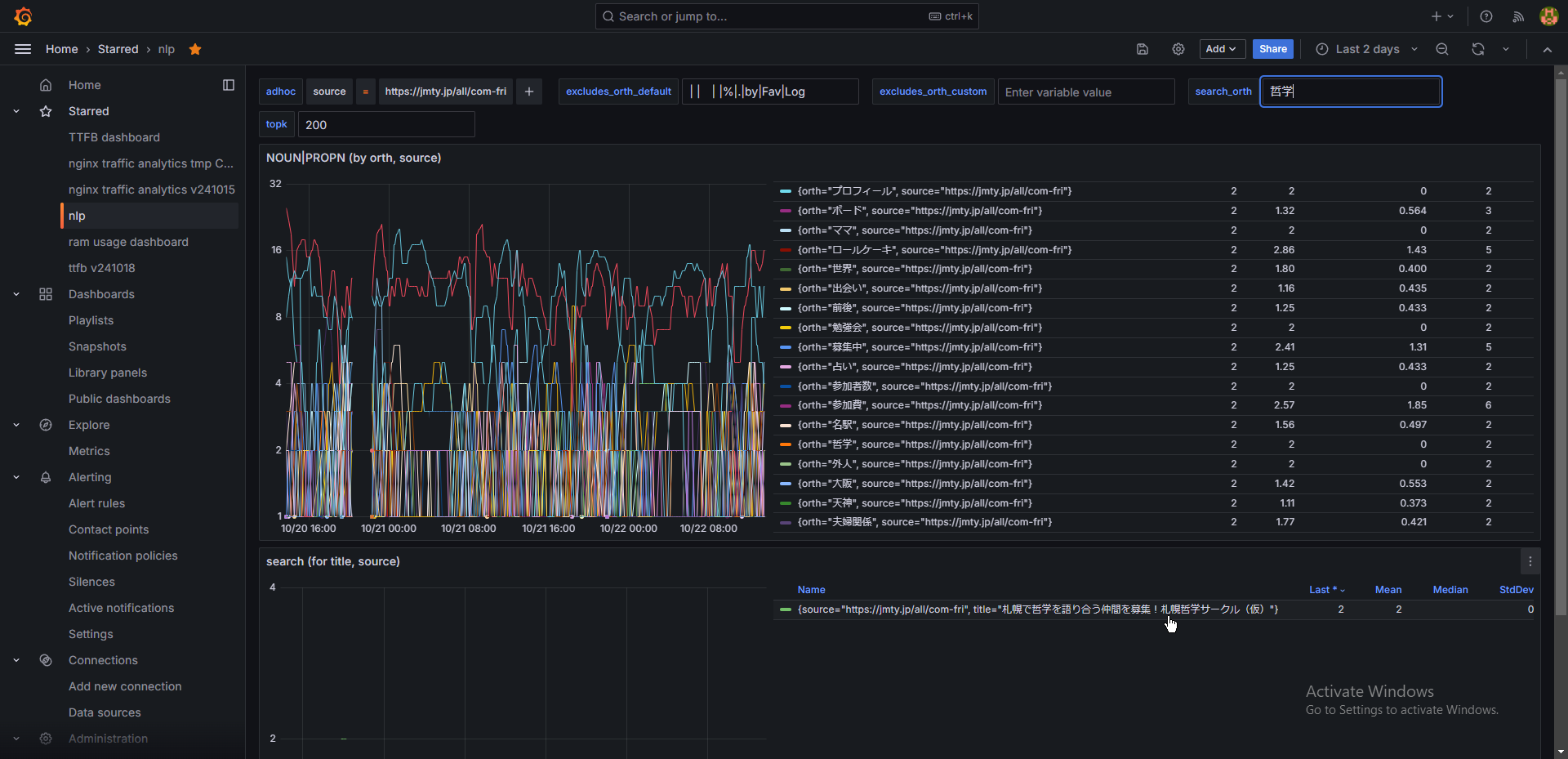Click the Grafana logo icon
1568x759 pixels.
point(23,16)
